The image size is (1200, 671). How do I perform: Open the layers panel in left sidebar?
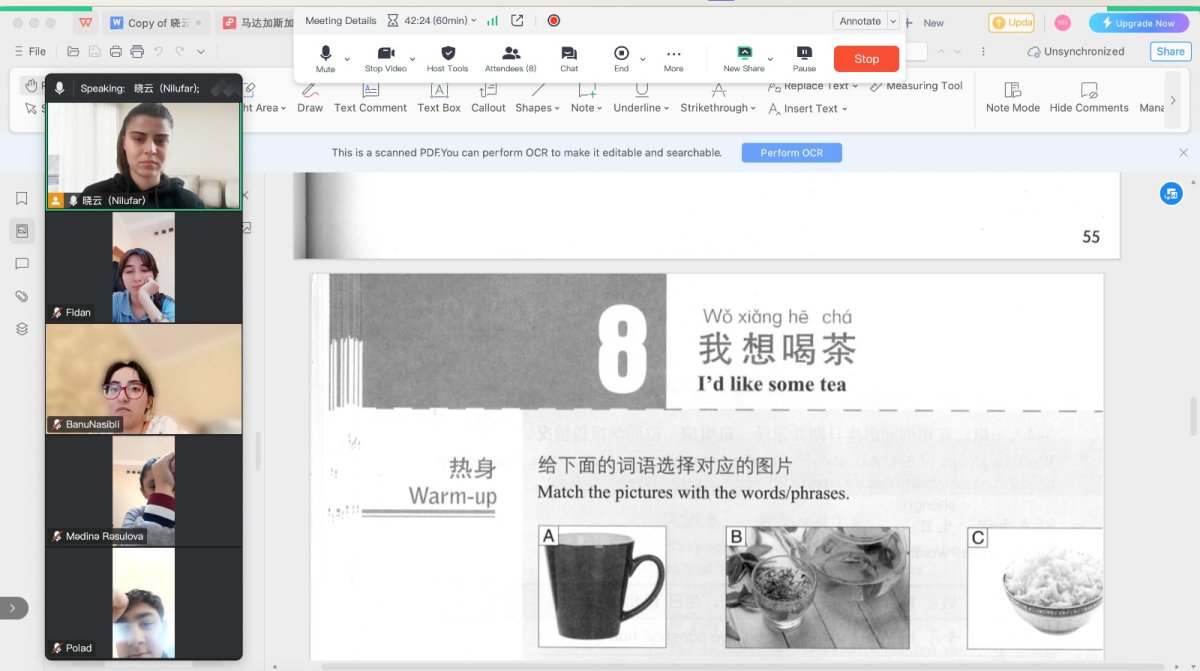[22, 329]
